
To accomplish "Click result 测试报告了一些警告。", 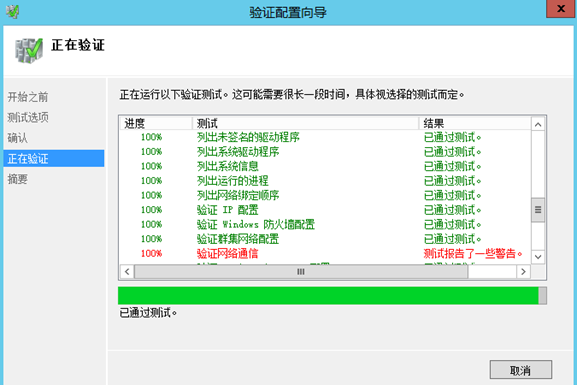I will (473, 254).
